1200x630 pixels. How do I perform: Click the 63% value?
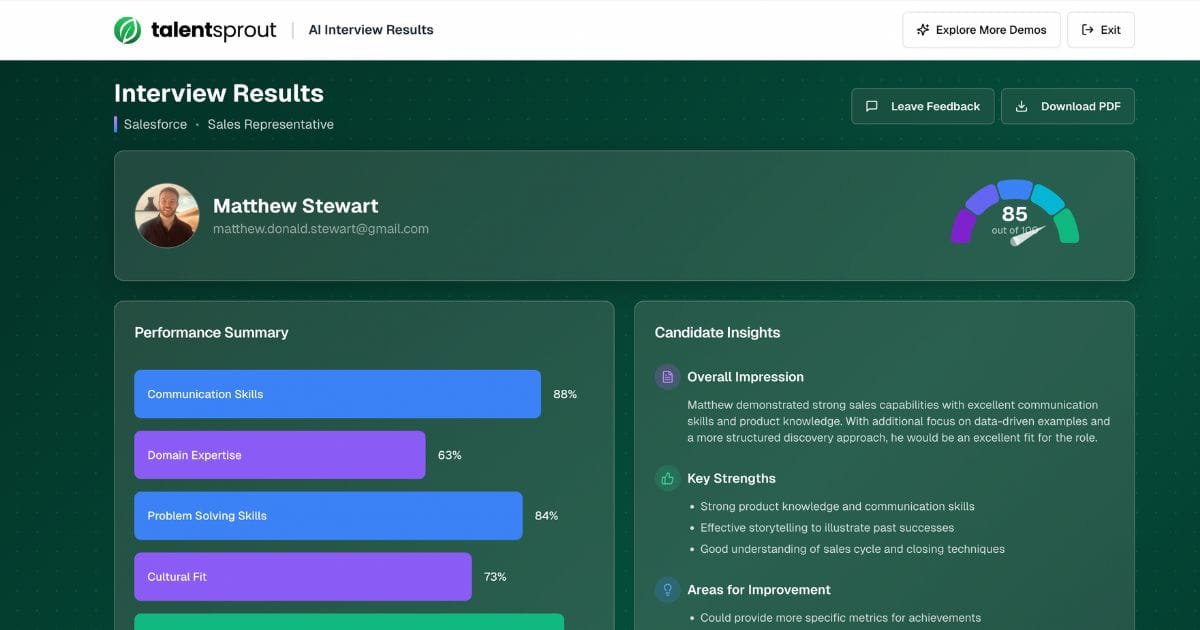coord(450,455)
